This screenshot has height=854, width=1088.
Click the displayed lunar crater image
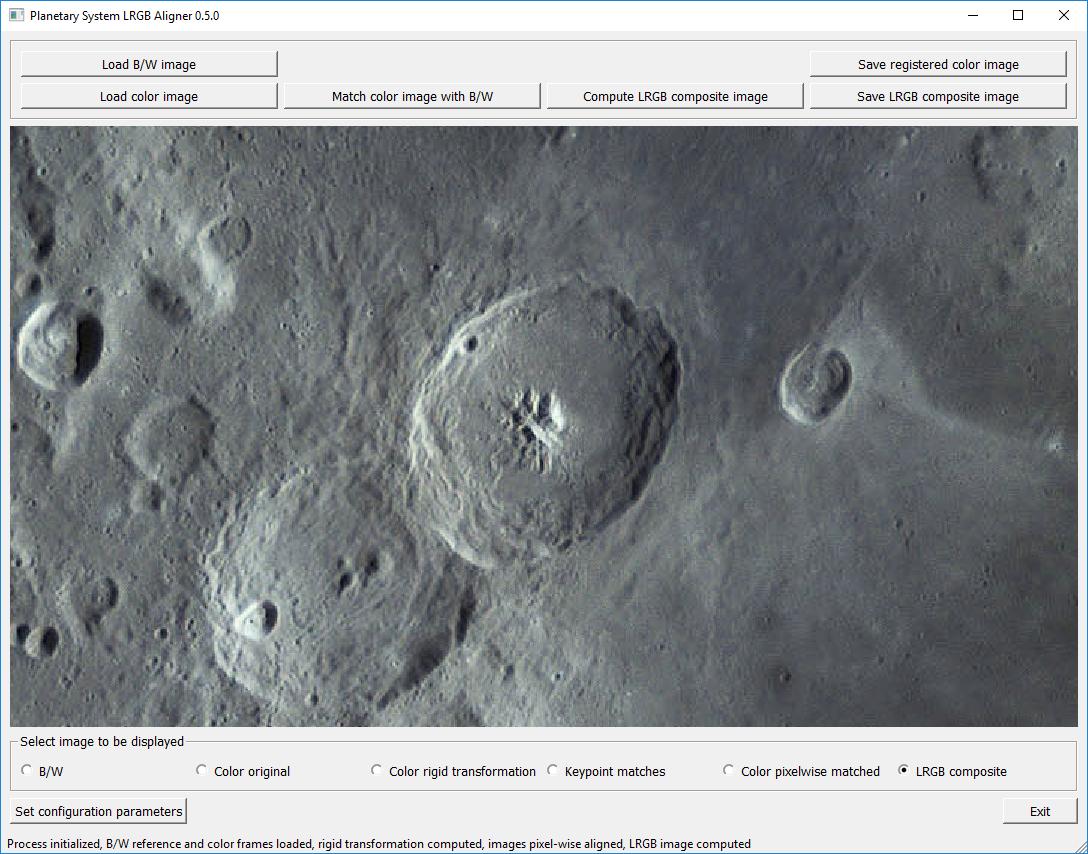tap(543, 426)
